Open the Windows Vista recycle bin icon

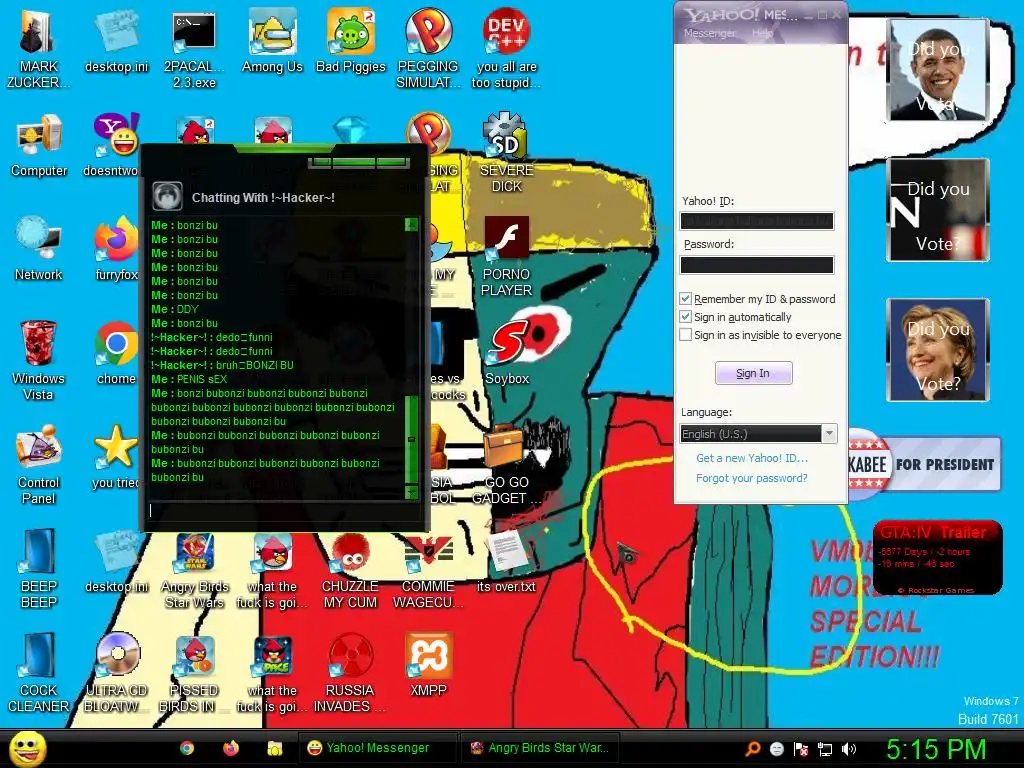pyautogui.click(x=38, y=360)
